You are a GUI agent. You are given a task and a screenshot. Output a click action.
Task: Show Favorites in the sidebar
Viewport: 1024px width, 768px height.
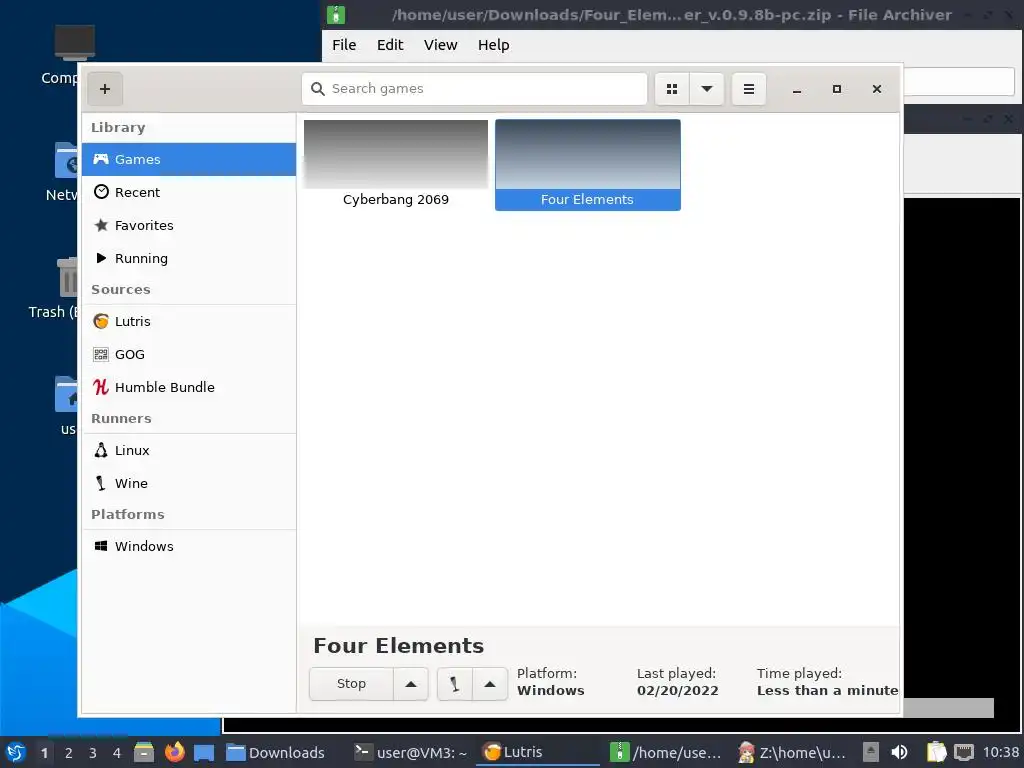tap(189, 225)
